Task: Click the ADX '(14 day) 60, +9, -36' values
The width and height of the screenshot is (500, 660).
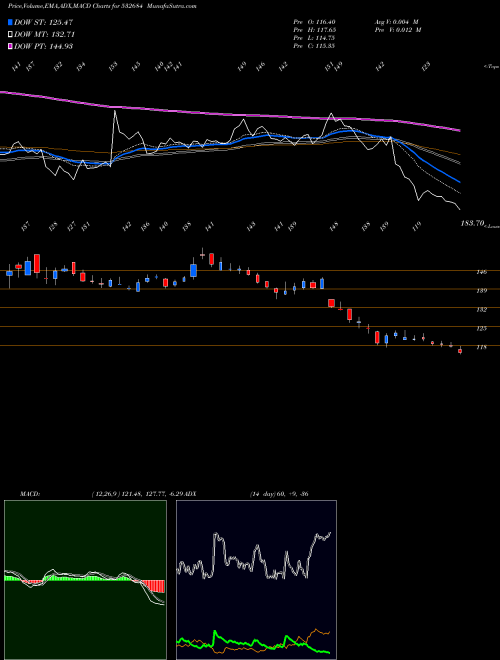Action: point(279,494)
